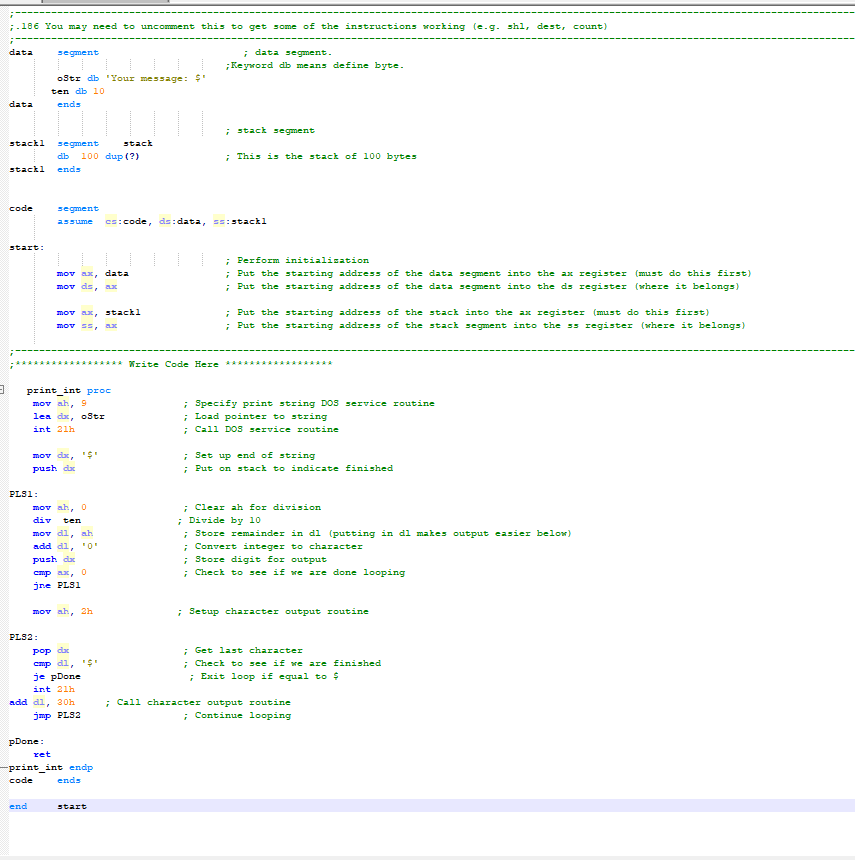Click the 'pDone:' label

click(x=27, y=742)
